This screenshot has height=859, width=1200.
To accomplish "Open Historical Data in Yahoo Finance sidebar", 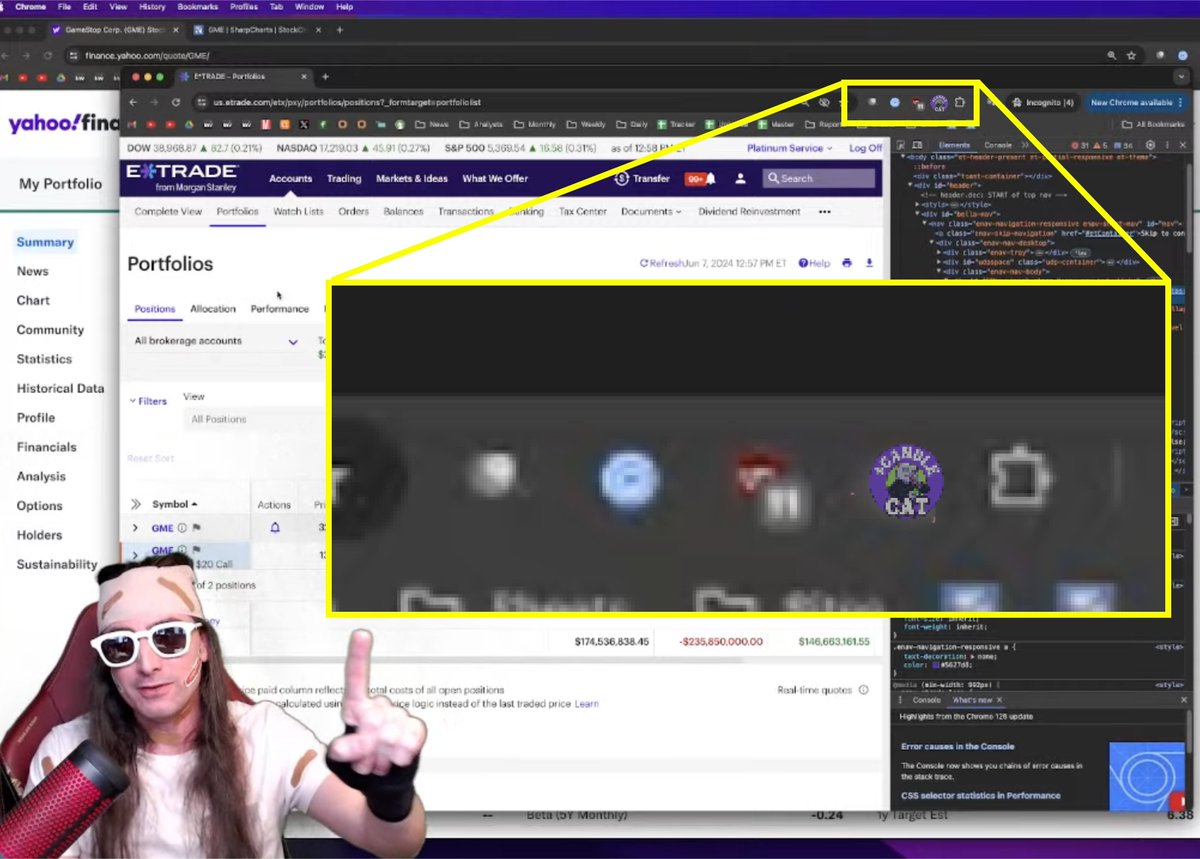I will 60,388.
